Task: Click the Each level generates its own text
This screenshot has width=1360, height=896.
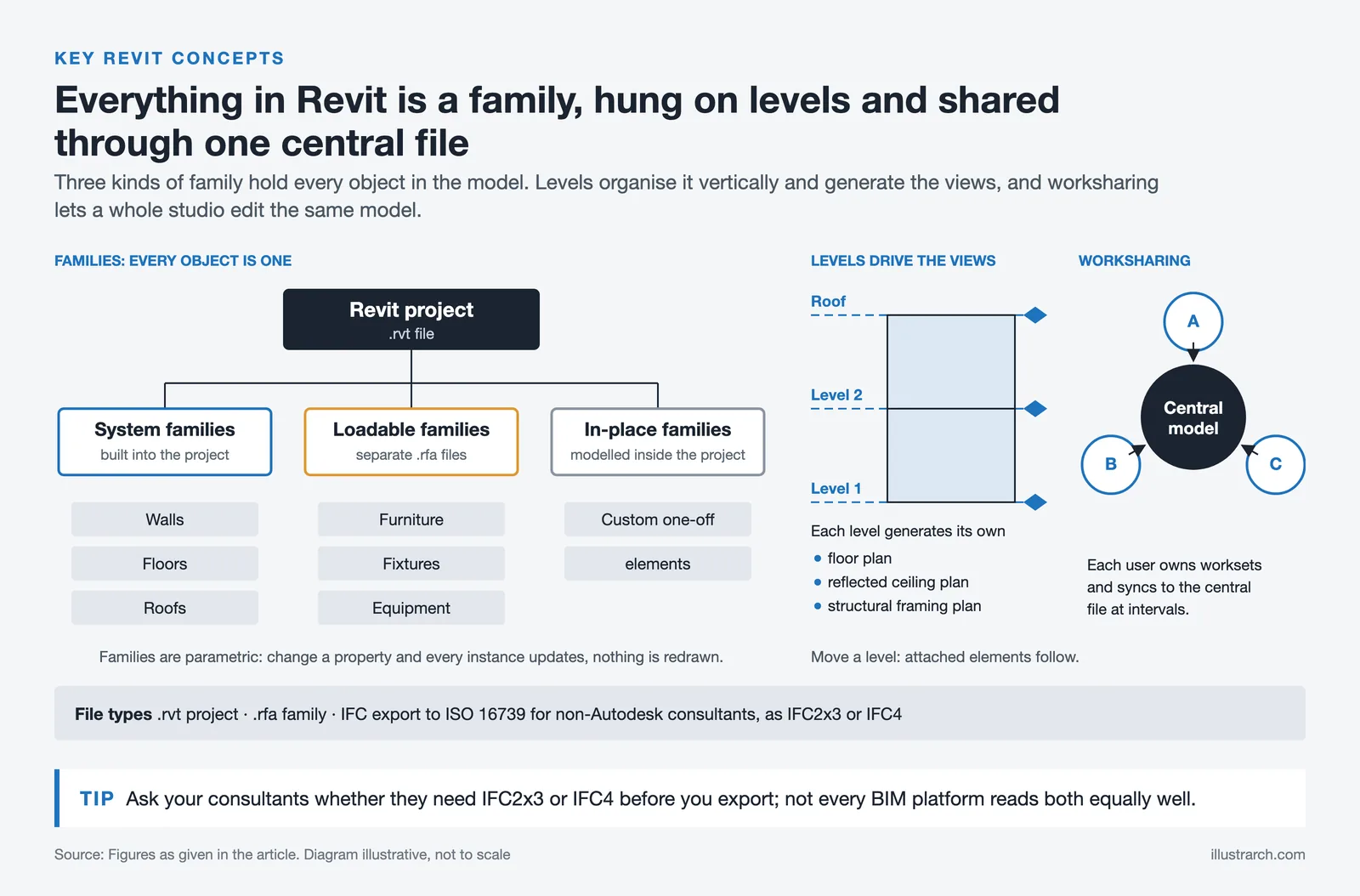Action: pyautogui.click(x=908, y=531)
